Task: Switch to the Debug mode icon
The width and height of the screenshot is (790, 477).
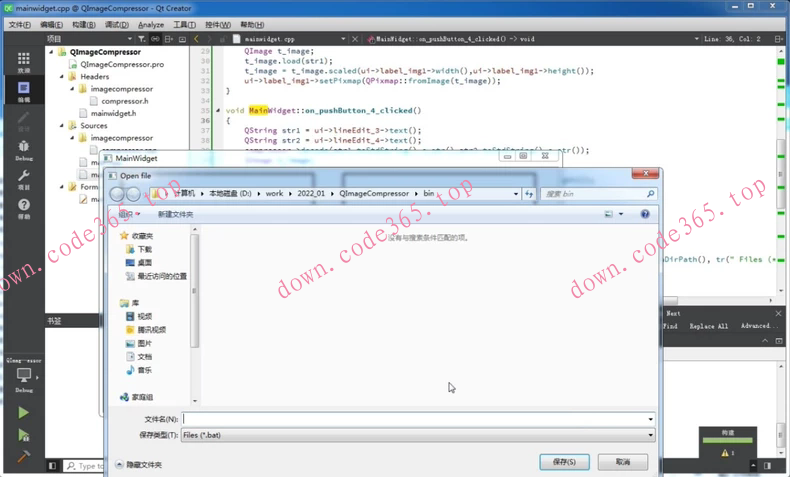Action: coord(23,149)
